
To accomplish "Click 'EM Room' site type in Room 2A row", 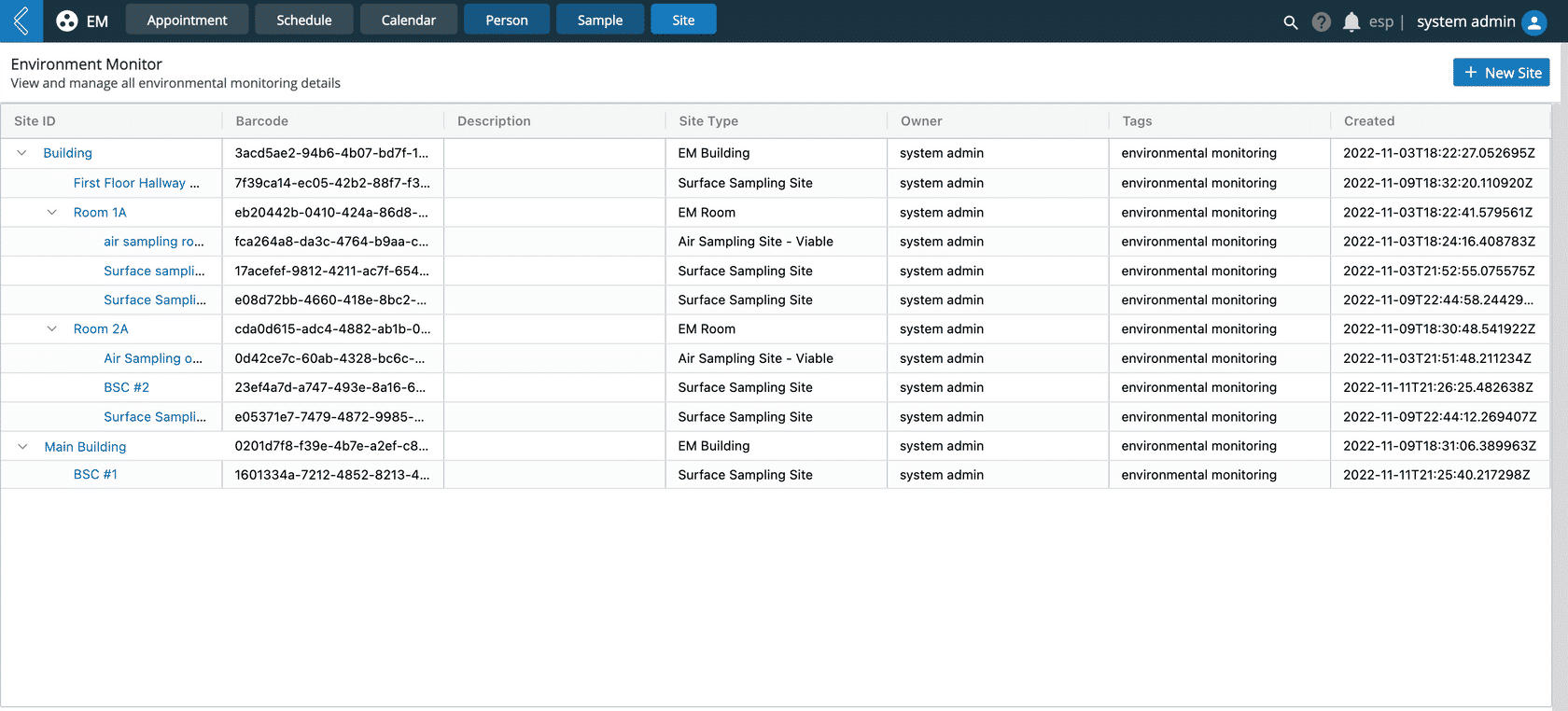I will pos(707,329).
